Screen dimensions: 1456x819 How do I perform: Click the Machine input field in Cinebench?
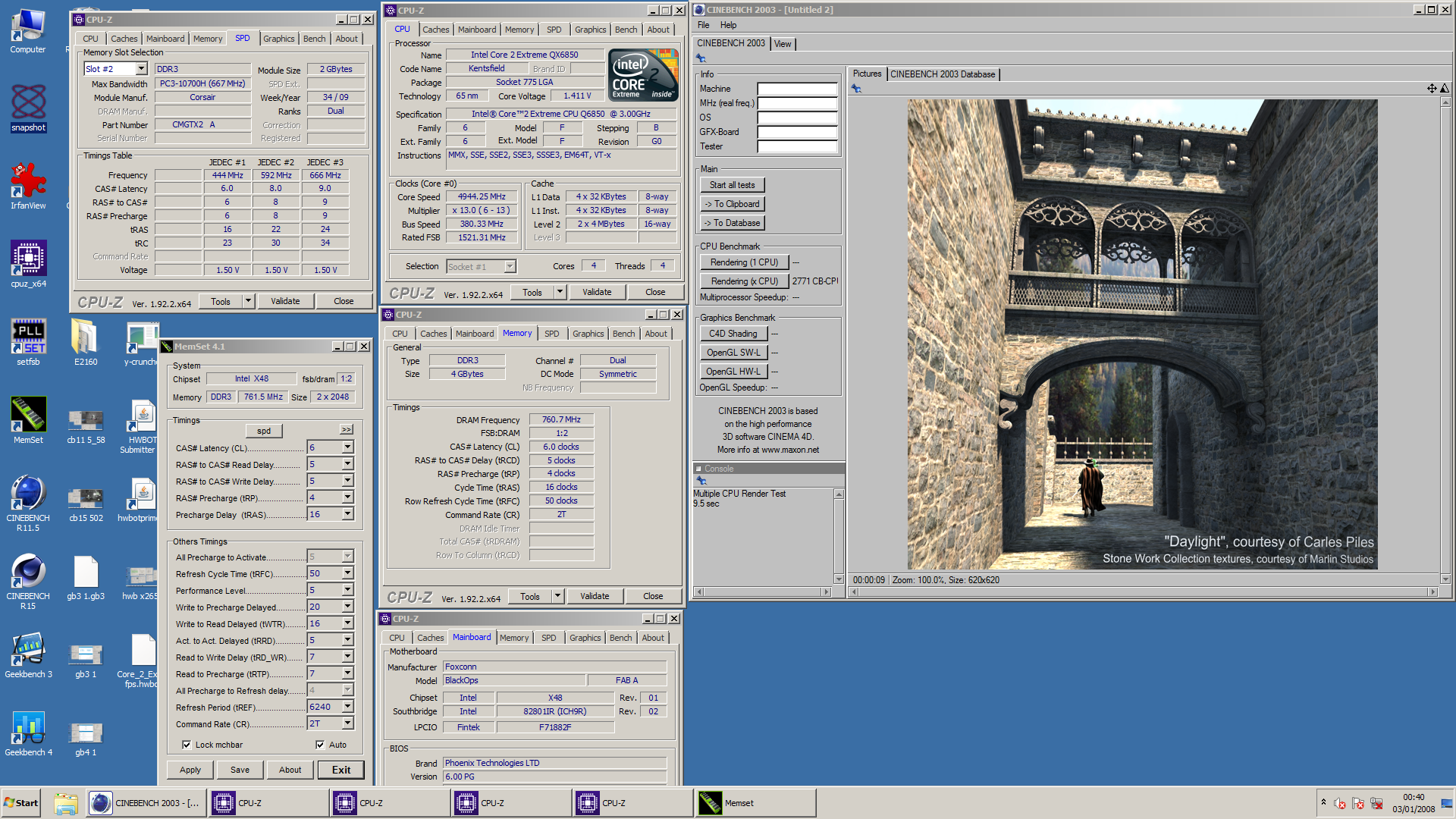797,89
